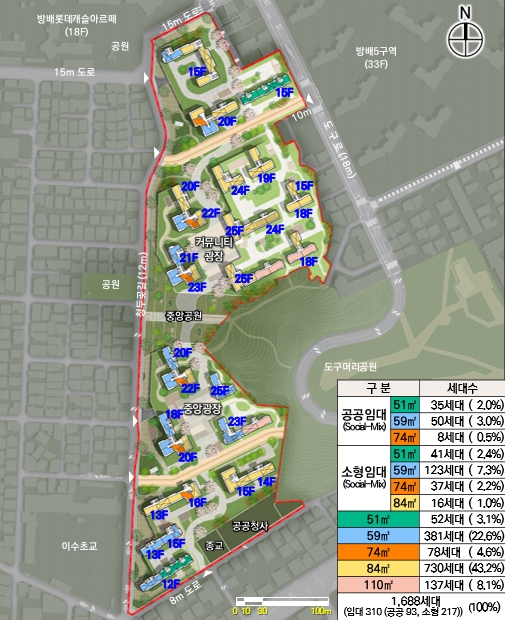Select the 110㎡ pink legend swatch

(x=378, y=584)
